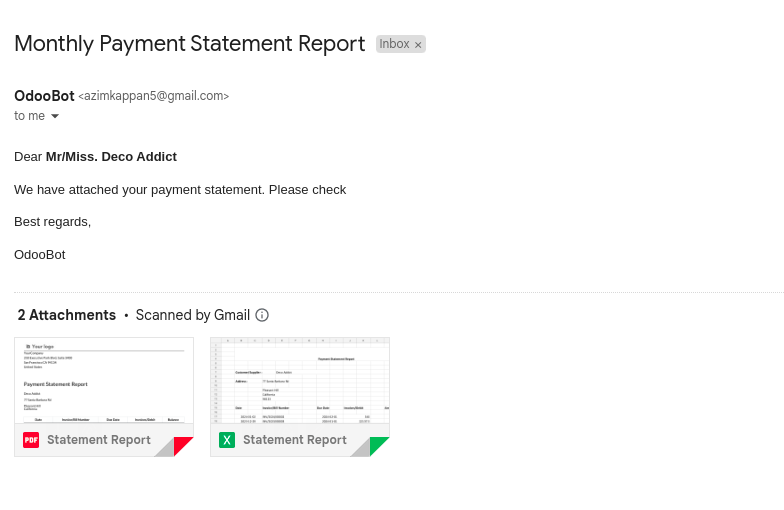Click the '2 Attachments' heading
The image size is (784, 510).
tap(67, 315)
